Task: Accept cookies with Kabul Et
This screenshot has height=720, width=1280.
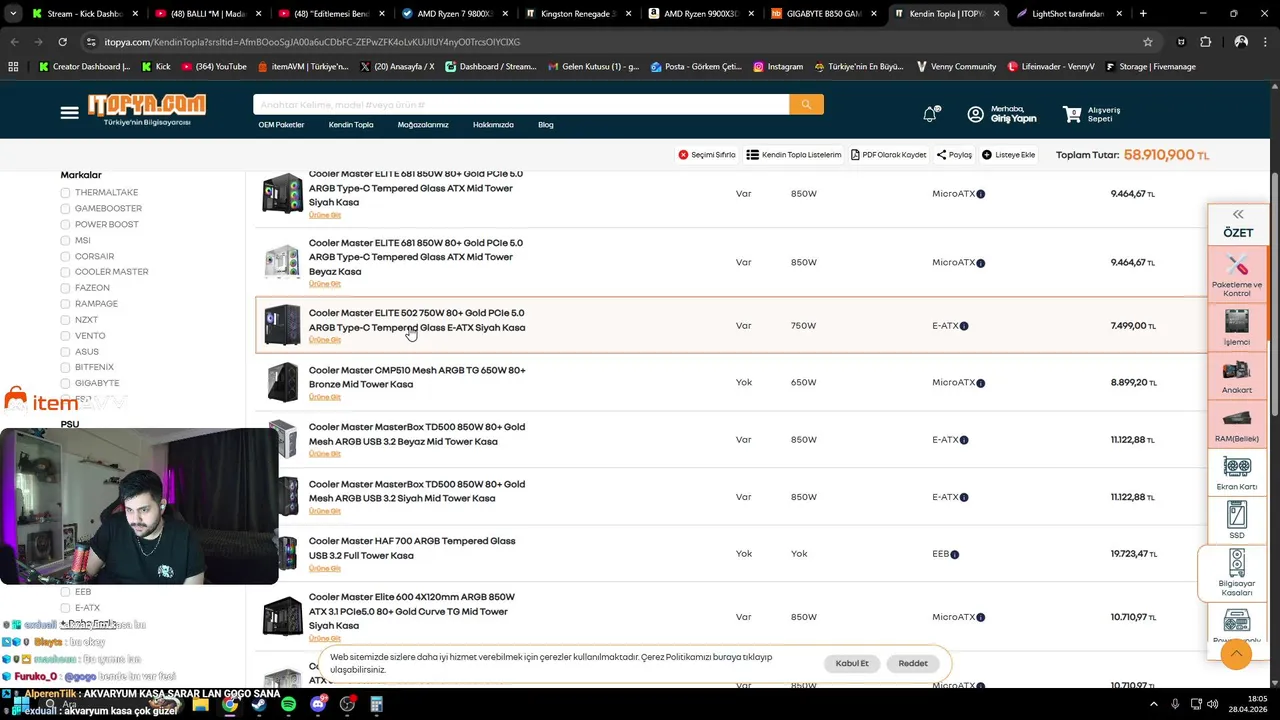Action: tap(852, 663)
